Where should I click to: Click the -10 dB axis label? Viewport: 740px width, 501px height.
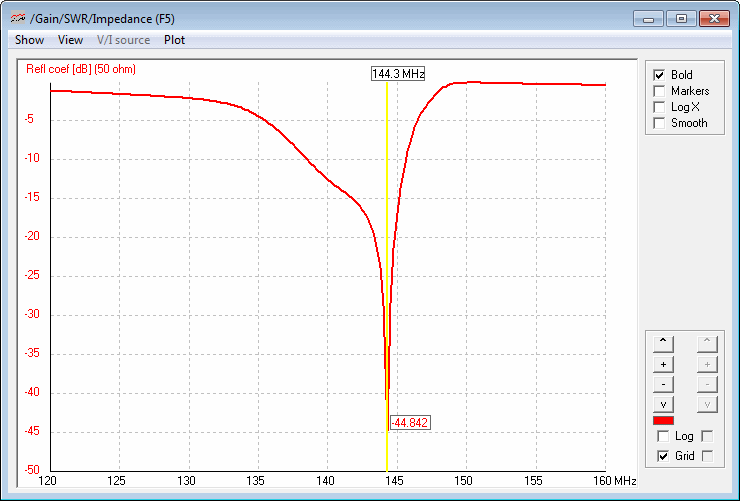pyautogui.click(x=32, y=158)
